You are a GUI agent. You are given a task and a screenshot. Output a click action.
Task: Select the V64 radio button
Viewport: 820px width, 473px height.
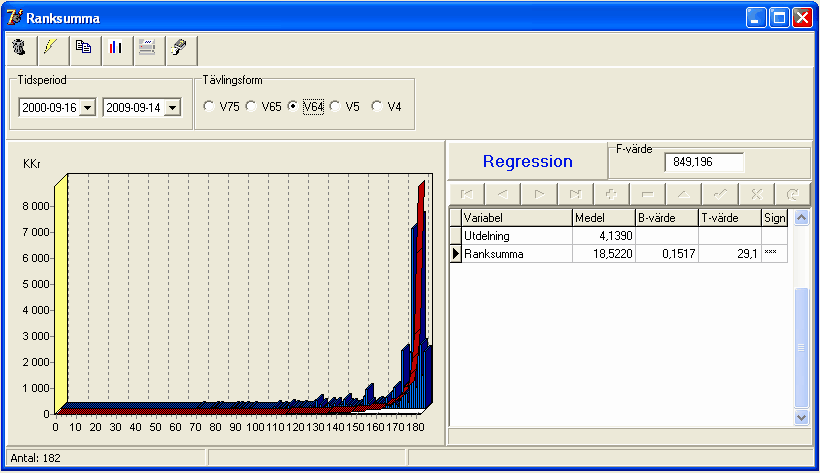293,106
